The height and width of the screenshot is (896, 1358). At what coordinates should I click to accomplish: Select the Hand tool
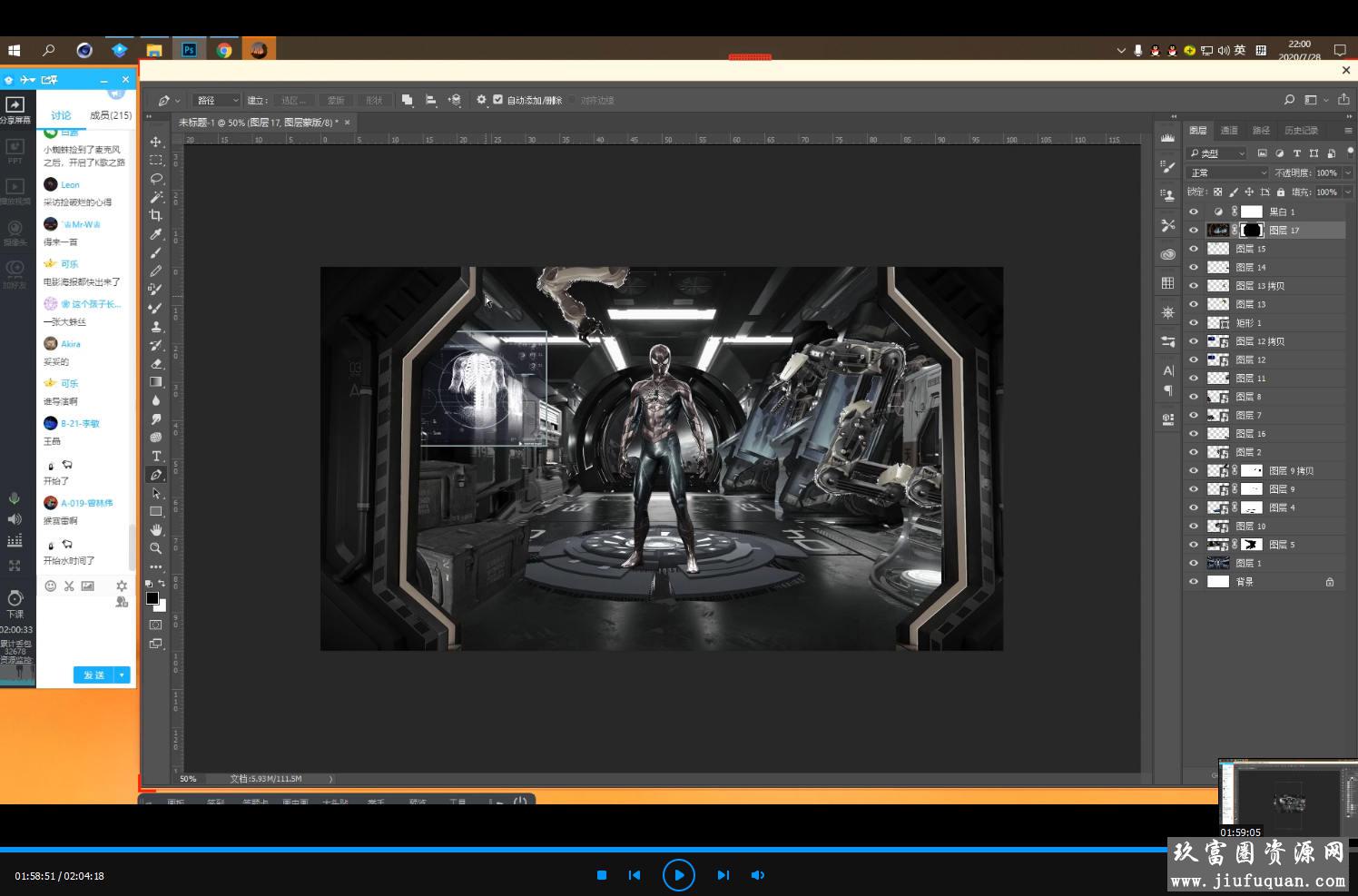point(156,529)
